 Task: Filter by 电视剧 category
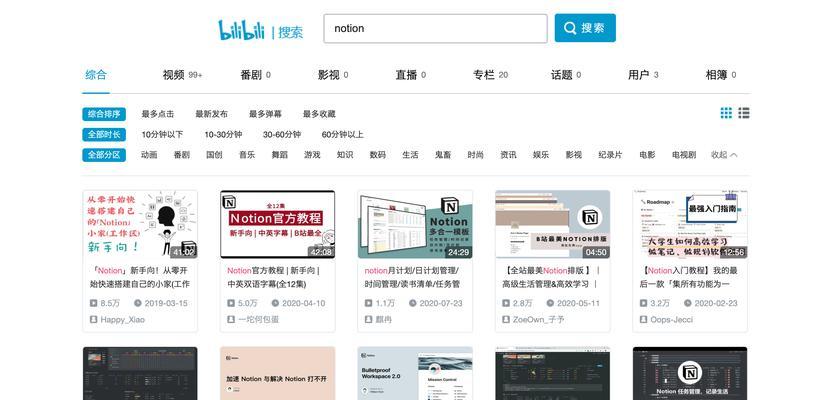(x=684, y=155)
